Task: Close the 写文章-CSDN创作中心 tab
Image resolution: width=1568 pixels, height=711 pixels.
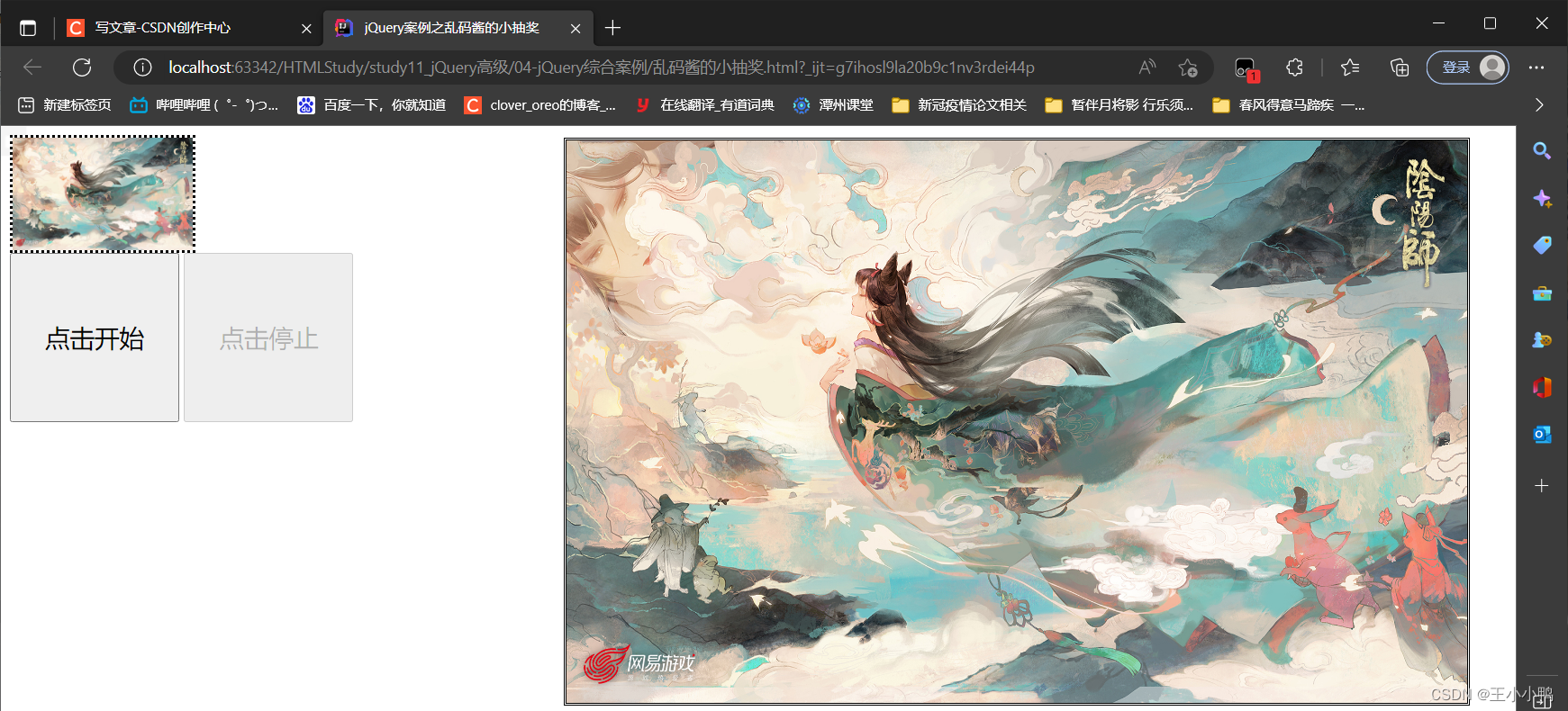Action: (306, 29)
